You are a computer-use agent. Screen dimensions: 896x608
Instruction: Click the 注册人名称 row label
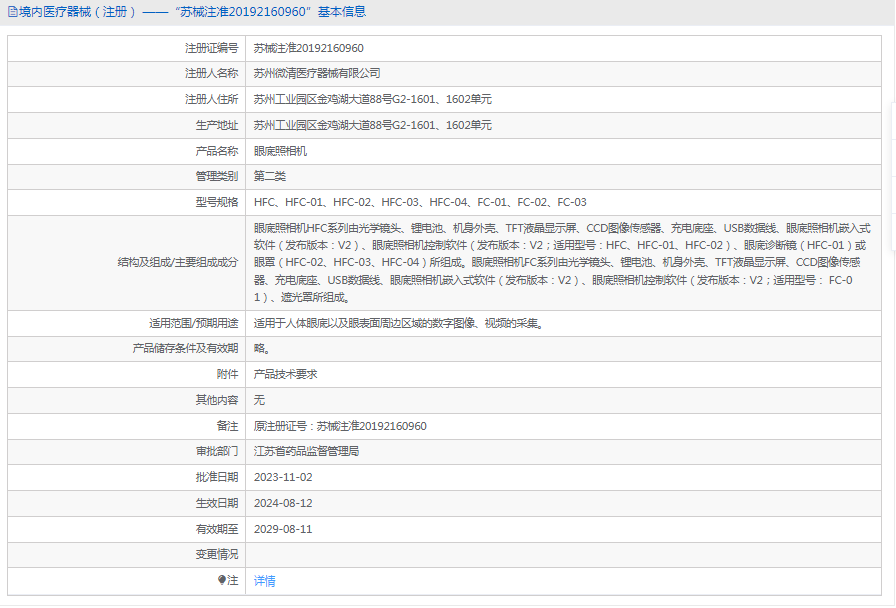(211, 73)
